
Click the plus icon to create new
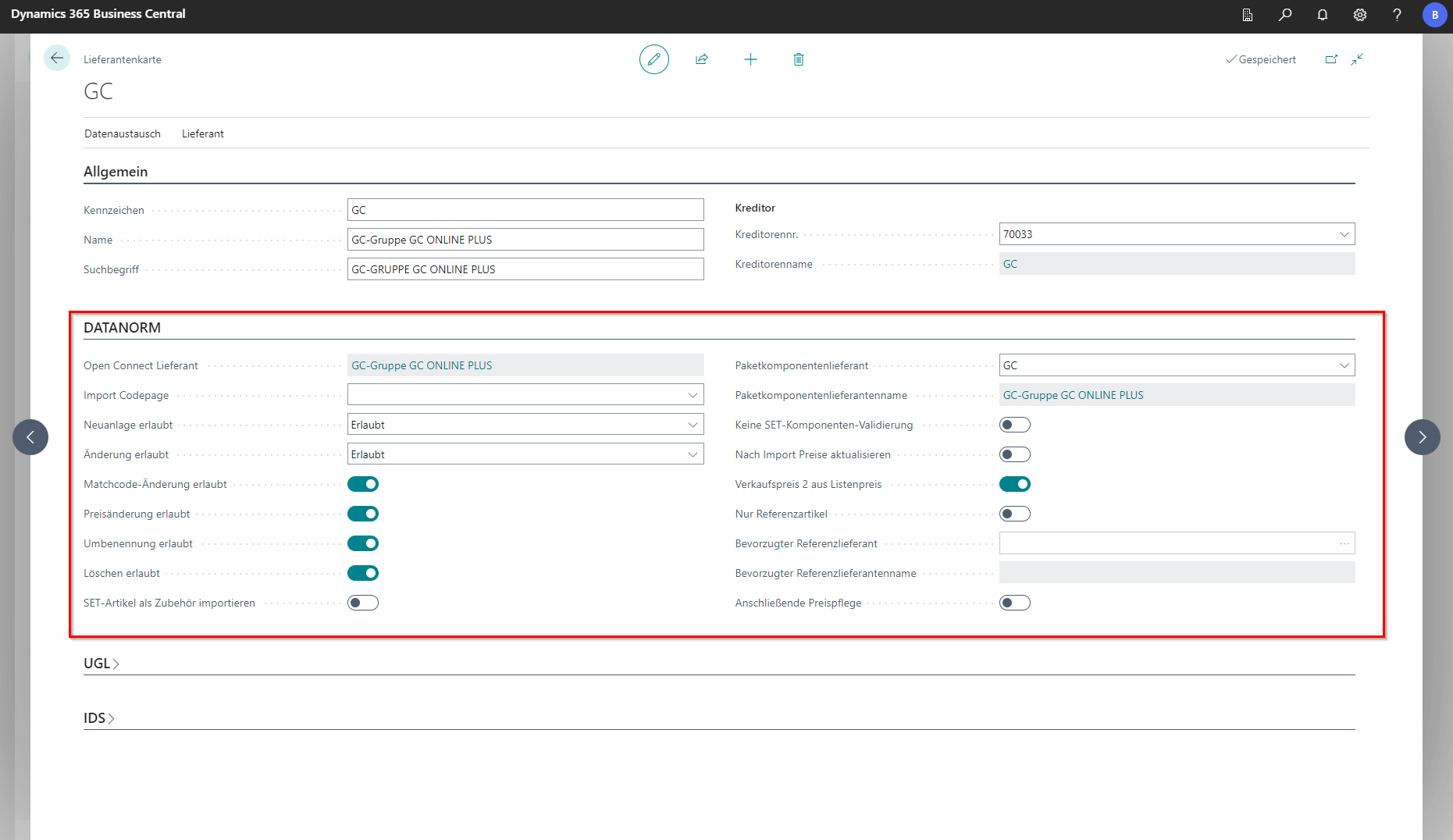click(750, 59)
